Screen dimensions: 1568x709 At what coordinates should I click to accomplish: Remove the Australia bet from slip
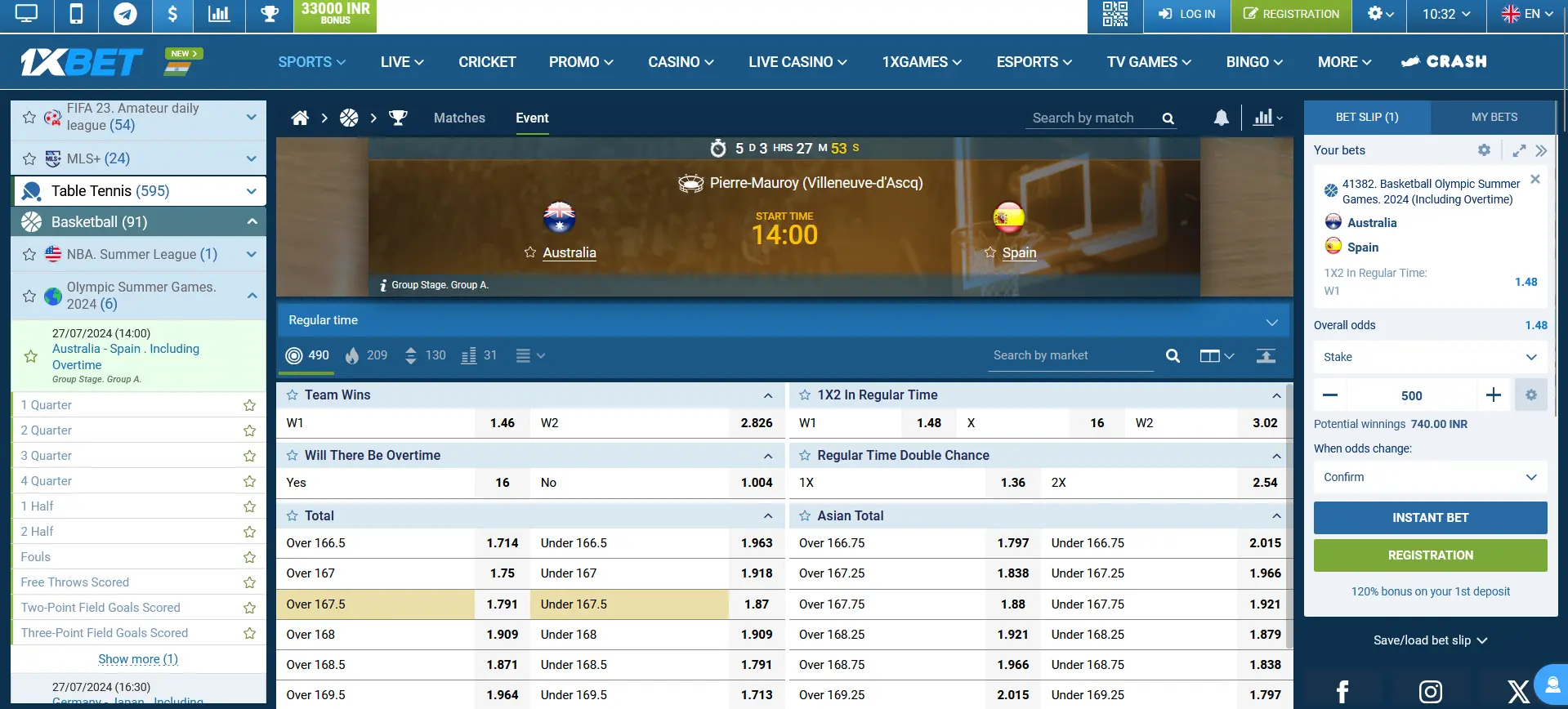1535,179
